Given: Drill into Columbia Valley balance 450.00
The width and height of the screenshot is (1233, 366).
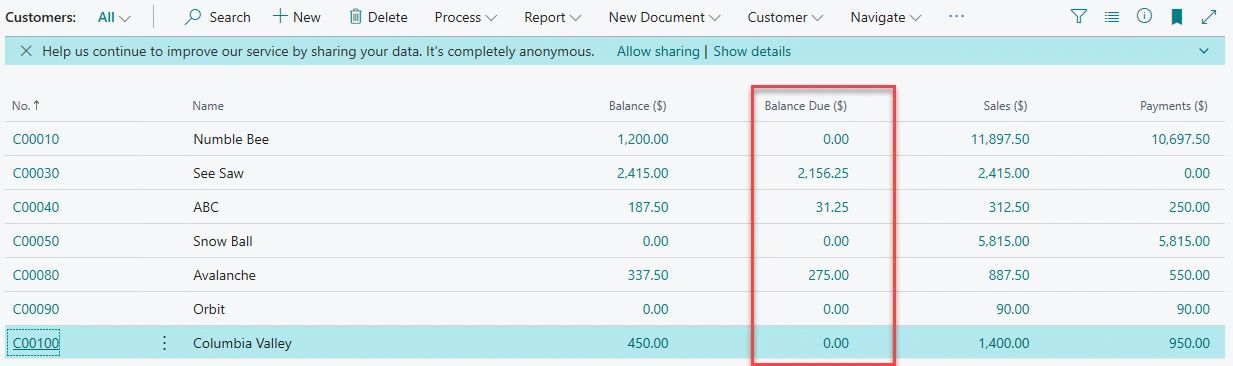Looking at the screenshot, I should pyautogui.click(x=649, y=343).
